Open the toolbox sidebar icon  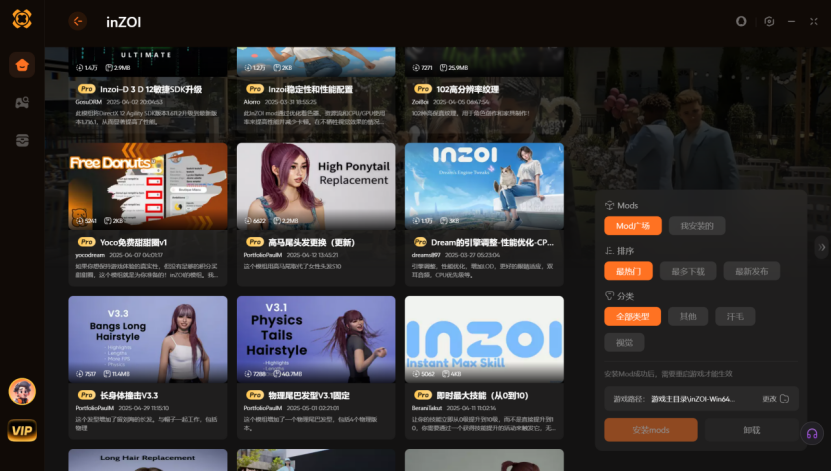[22, 140]
